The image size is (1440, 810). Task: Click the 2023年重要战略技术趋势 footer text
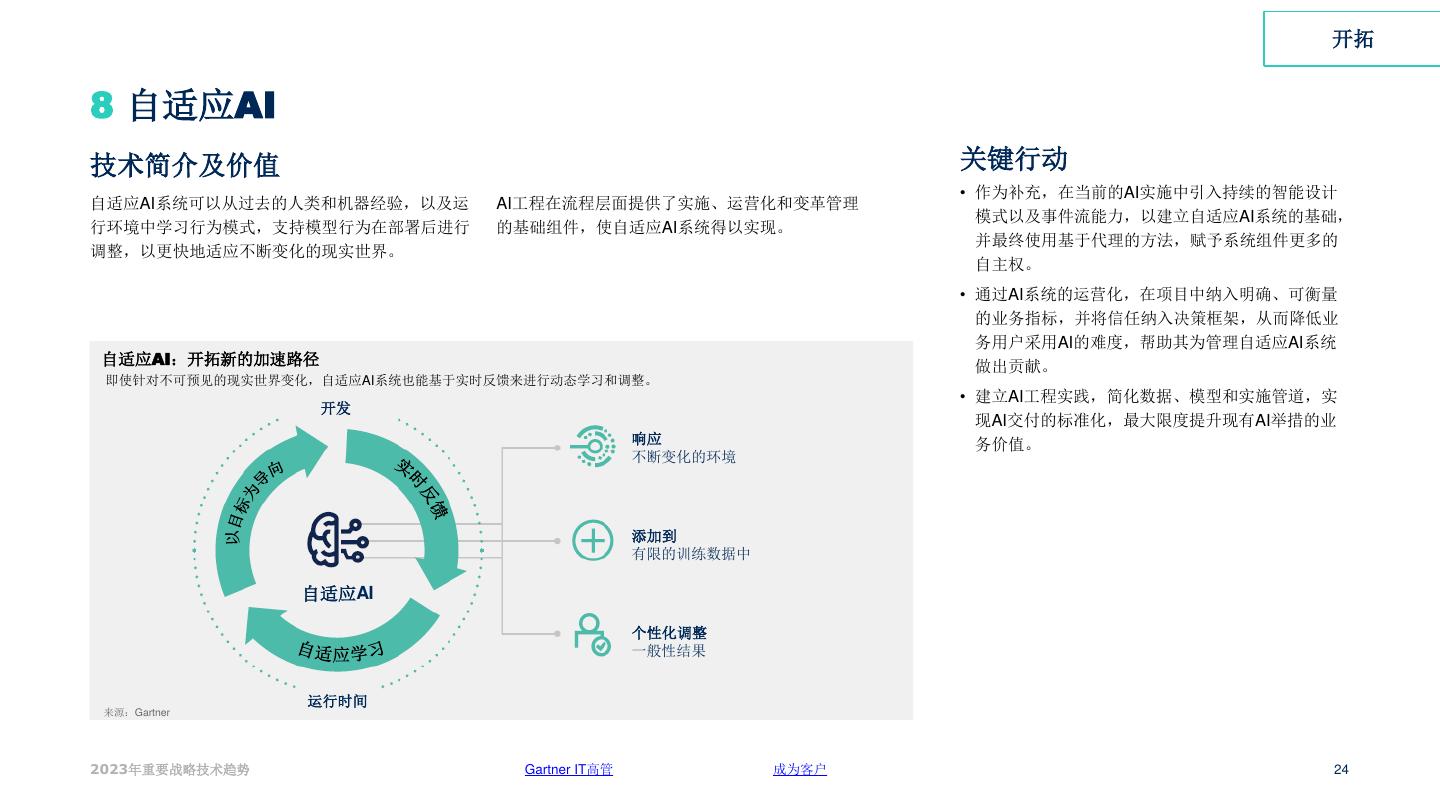click(x=170, y=769)
